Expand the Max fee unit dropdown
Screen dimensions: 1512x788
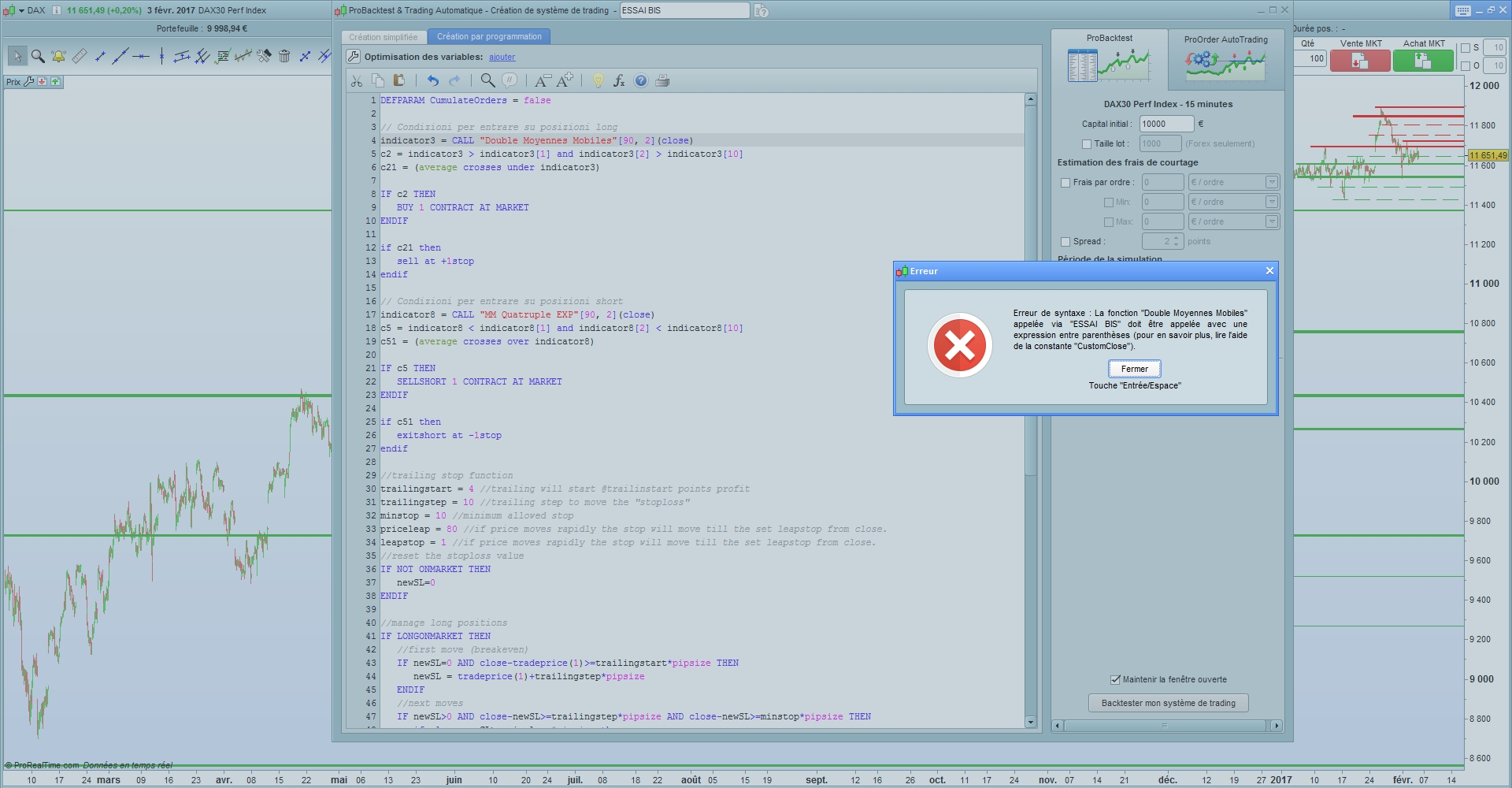[x=1271, y=222]
